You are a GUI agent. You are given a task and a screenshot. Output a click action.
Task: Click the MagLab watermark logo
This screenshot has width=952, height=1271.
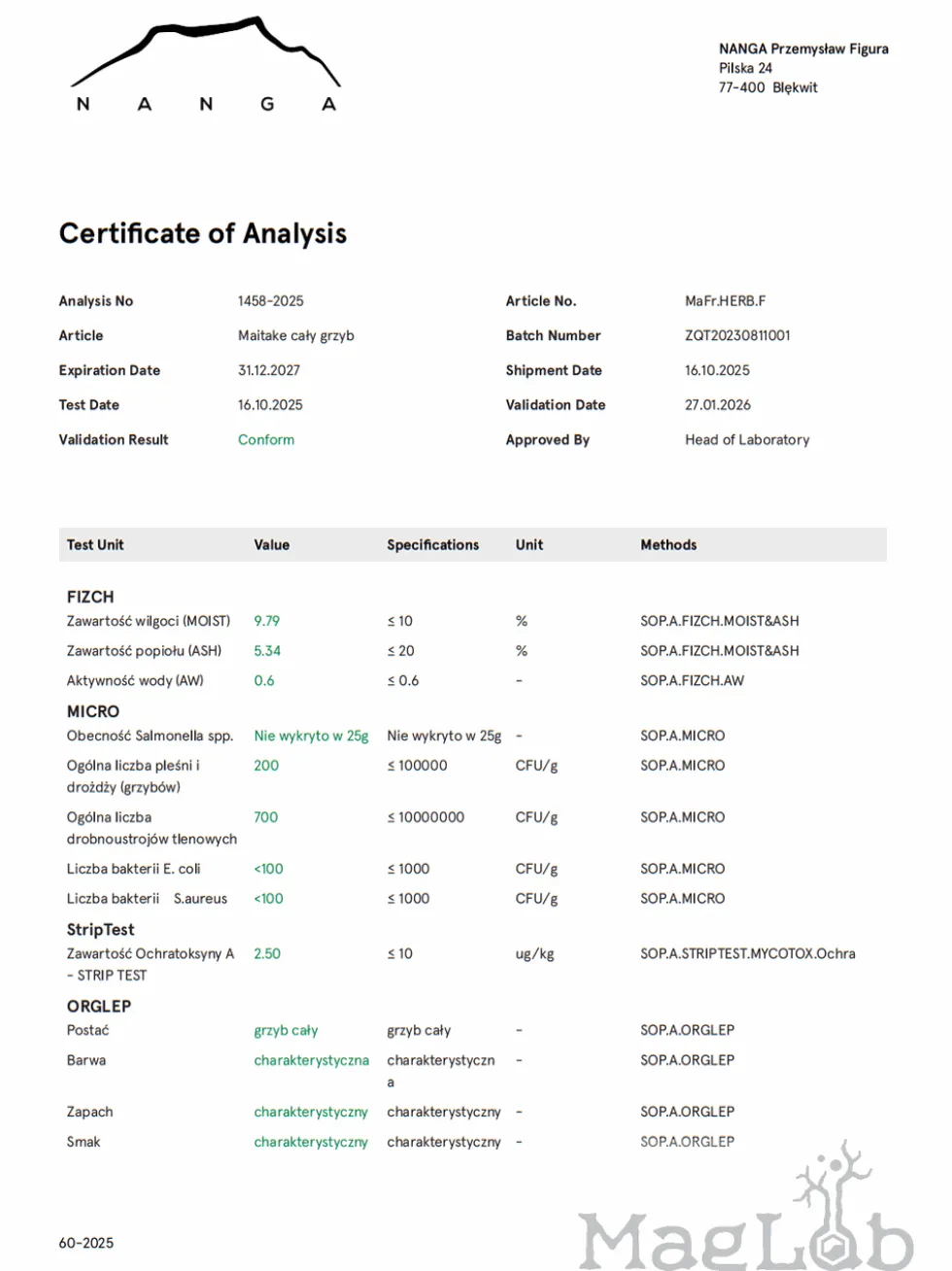click(x=746, y=1208)
